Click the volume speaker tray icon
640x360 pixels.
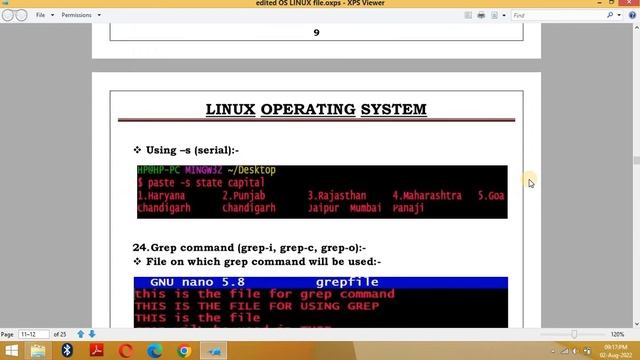tap(575, 351)
